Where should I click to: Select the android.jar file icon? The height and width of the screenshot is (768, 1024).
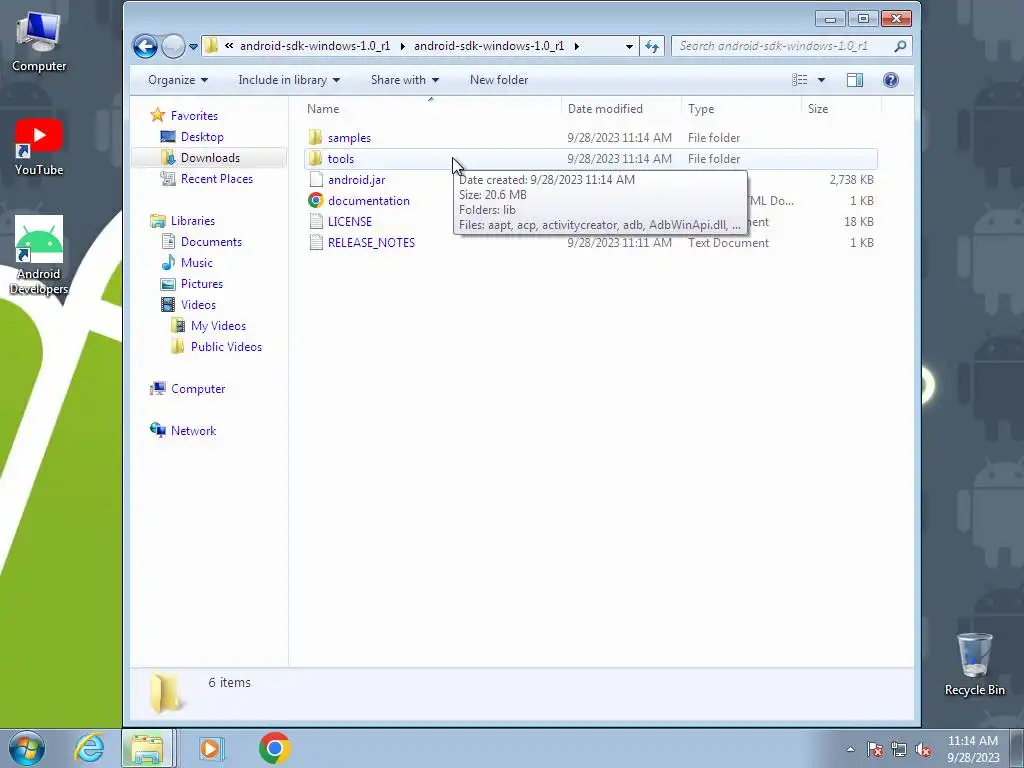[x=316, y=180]
